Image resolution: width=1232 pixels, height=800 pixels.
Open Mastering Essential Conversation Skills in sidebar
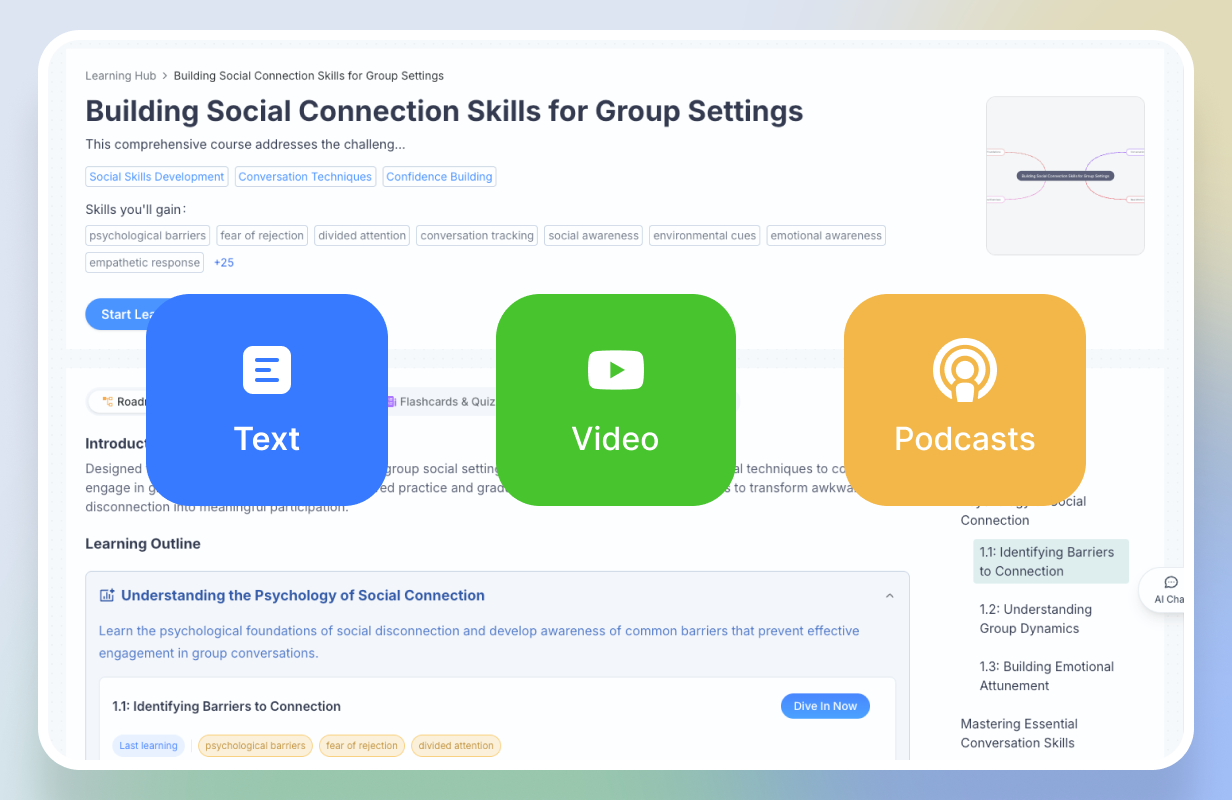[1018, 733]
